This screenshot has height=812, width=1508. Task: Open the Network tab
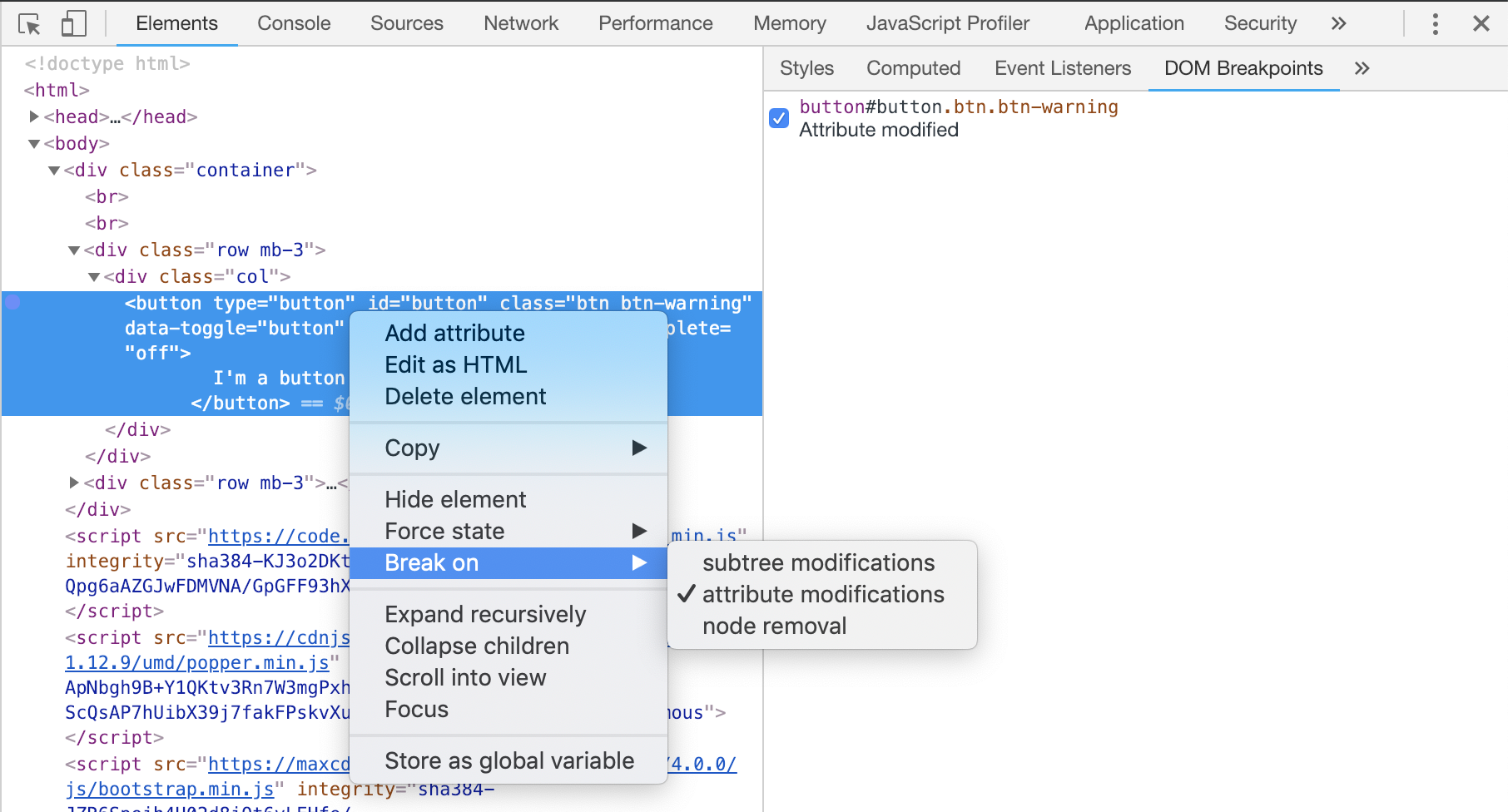(x=521, y=23)
